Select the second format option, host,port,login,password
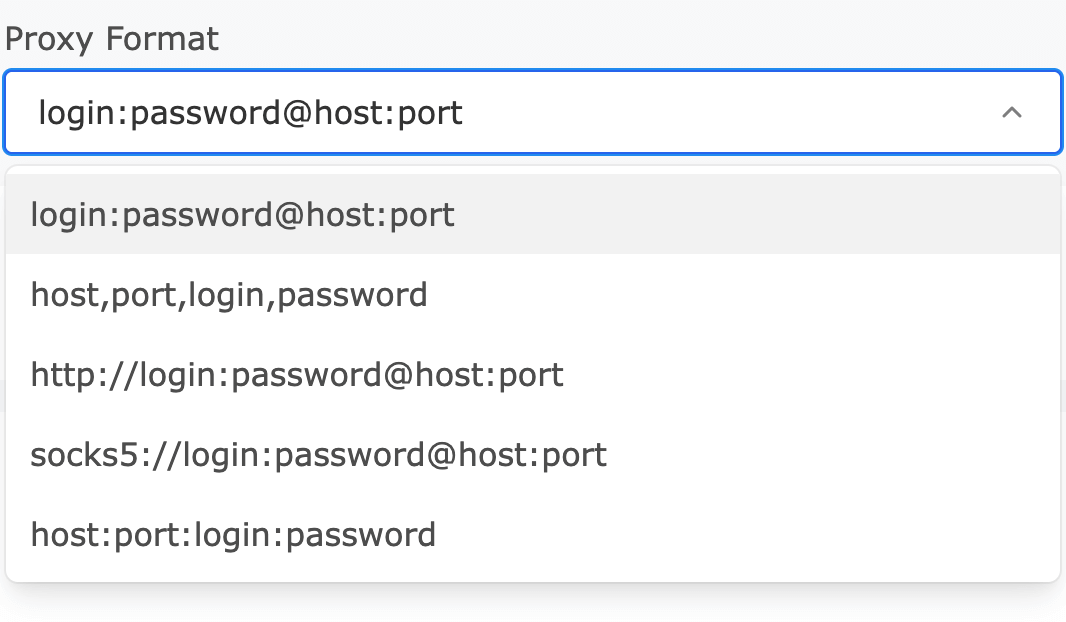Image resolution: width=1066 pixels, height=622 pixels. (x=229, y=294)
